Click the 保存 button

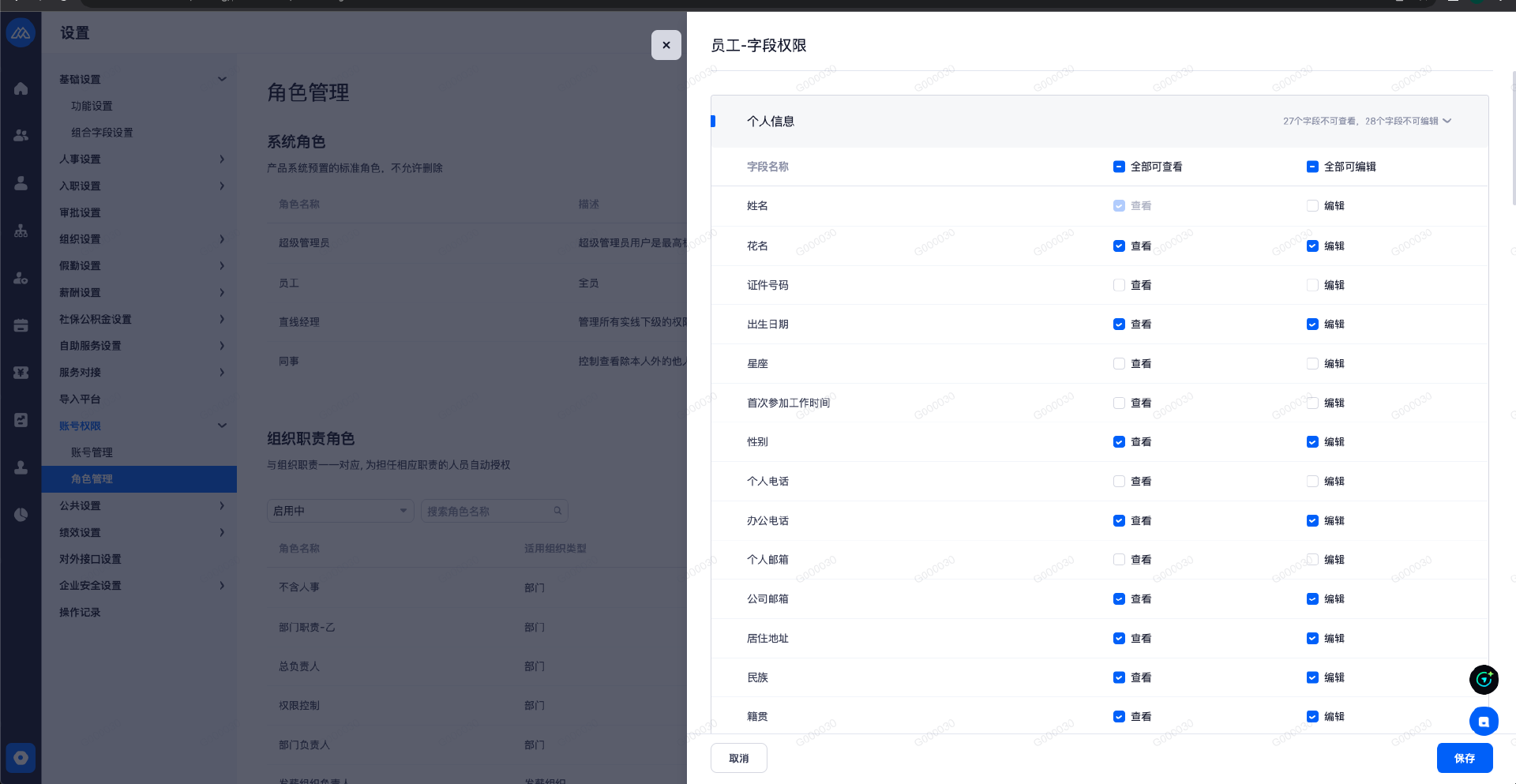[x=1464, y=758]
